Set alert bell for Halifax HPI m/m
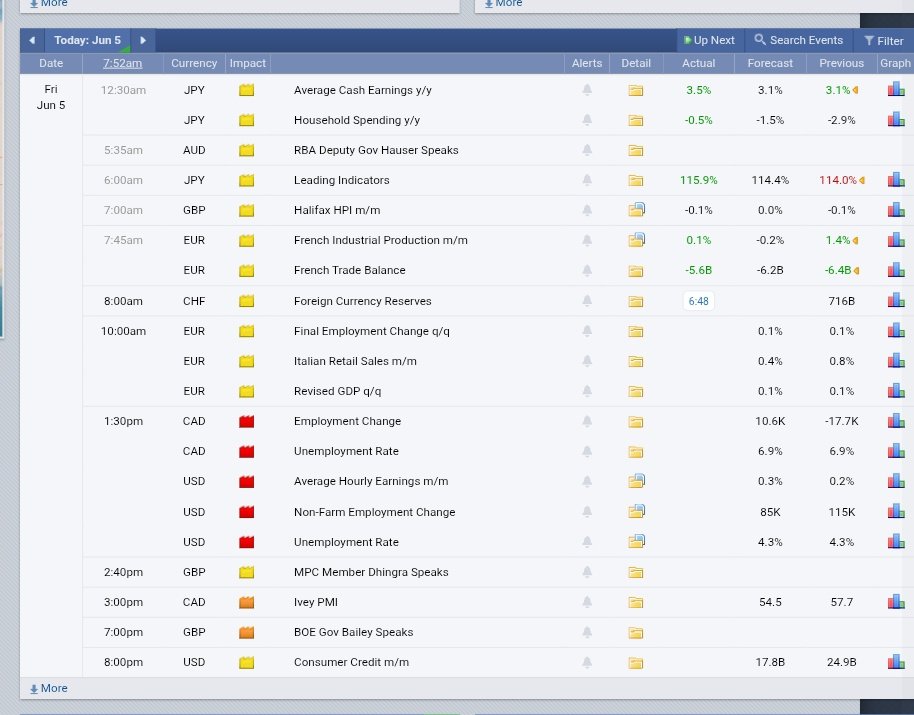The image size is (914, 715). (x=587, y=210)
